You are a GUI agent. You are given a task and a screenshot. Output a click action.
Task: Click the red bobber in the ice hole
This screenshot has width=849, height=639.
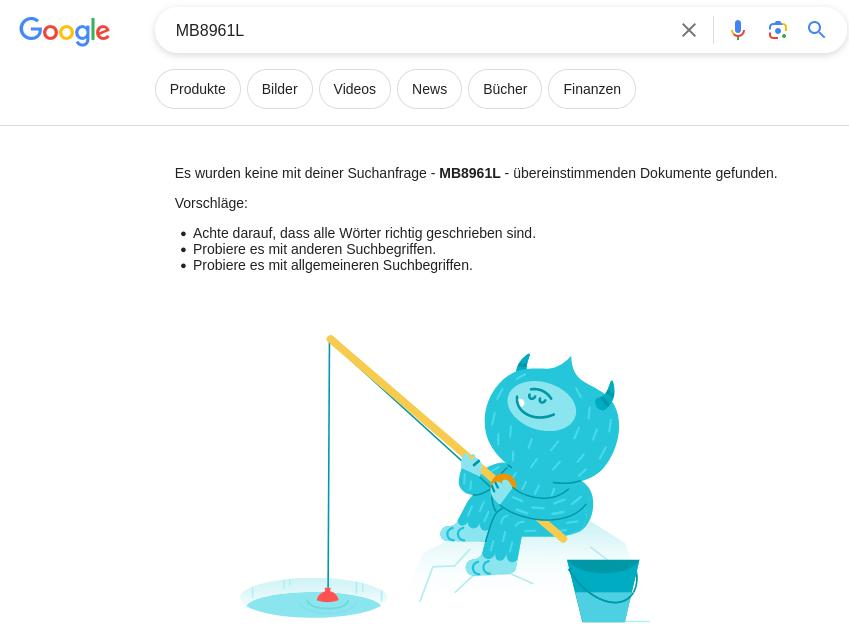click(x=328, y=595)
